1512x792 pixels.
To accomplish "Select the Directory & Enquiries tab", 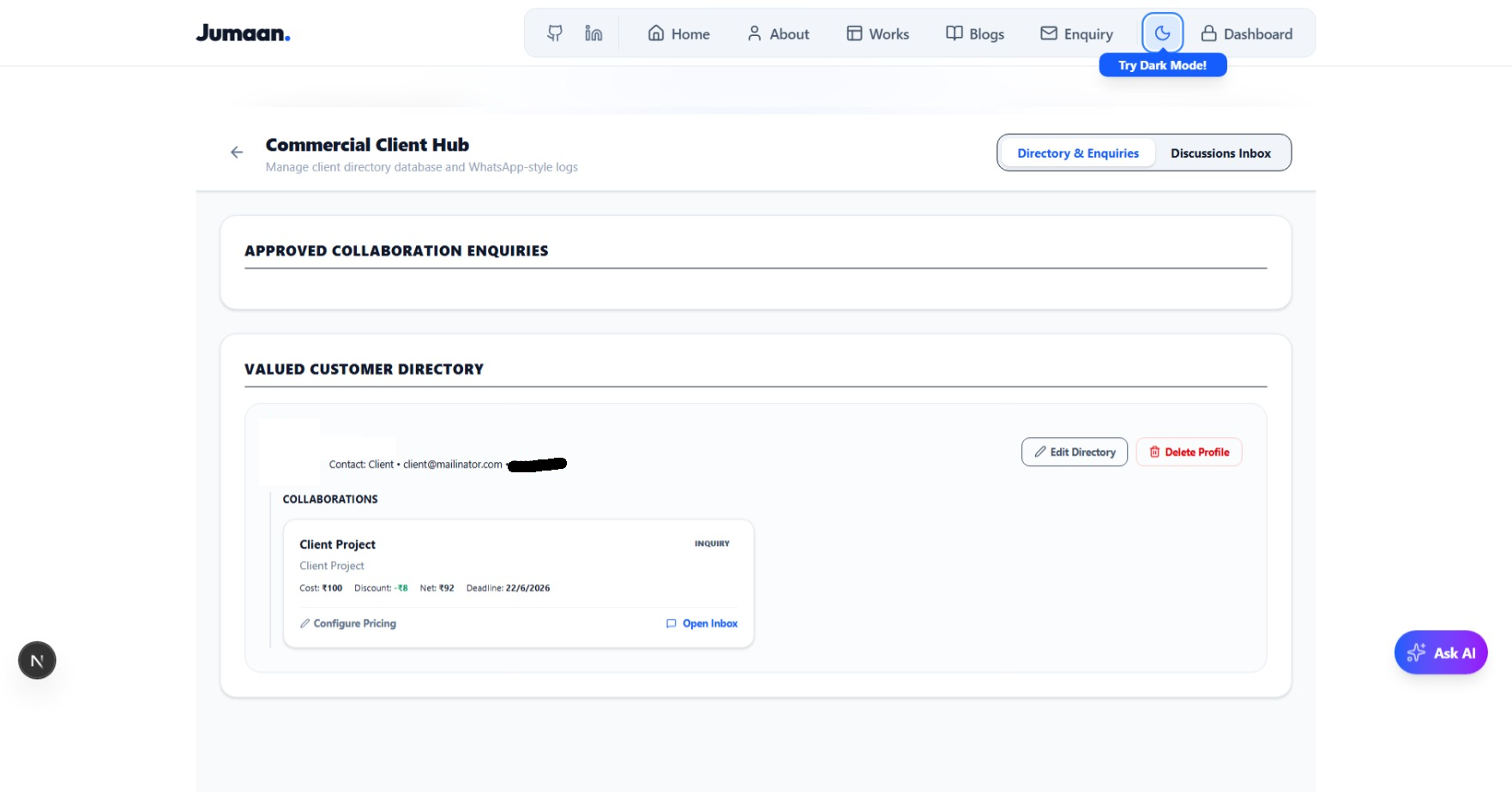I will [x=1078, y=153].
